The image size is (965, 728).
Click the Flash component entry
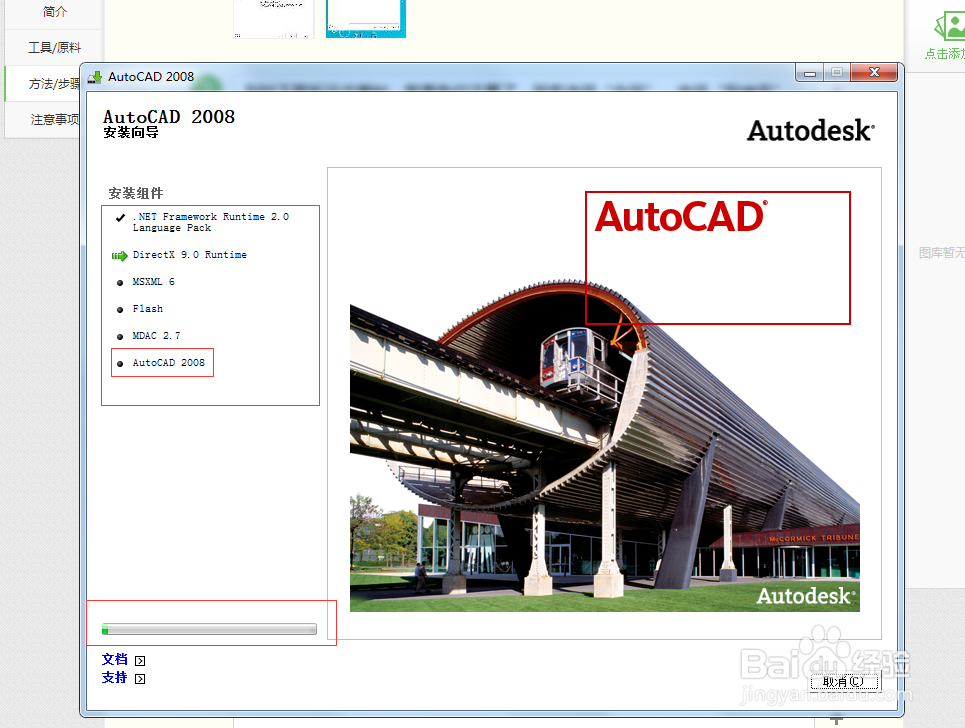coord(148,309)
